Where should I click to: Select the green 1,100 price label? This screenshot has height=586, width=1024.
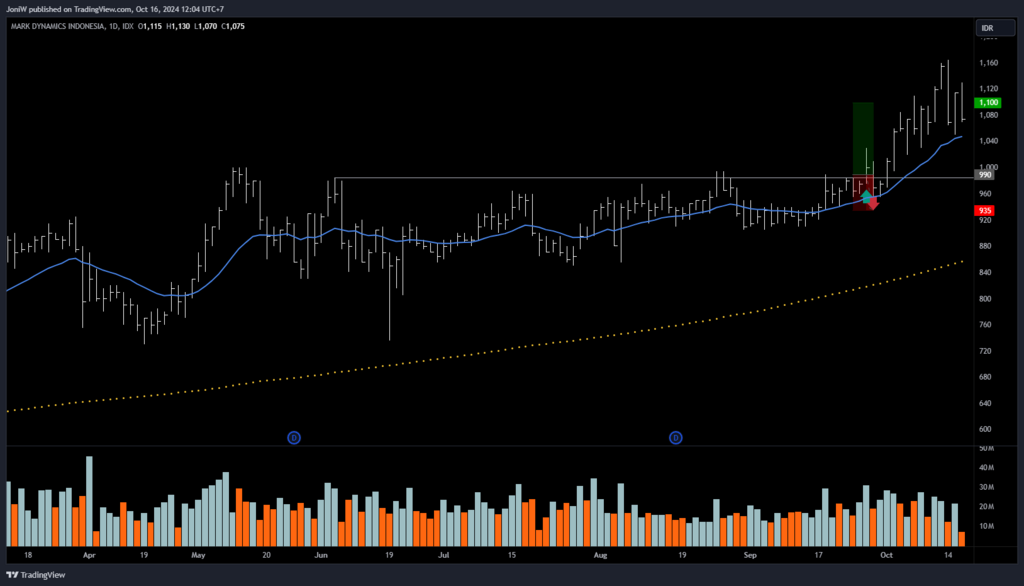(x=987, y=102)
